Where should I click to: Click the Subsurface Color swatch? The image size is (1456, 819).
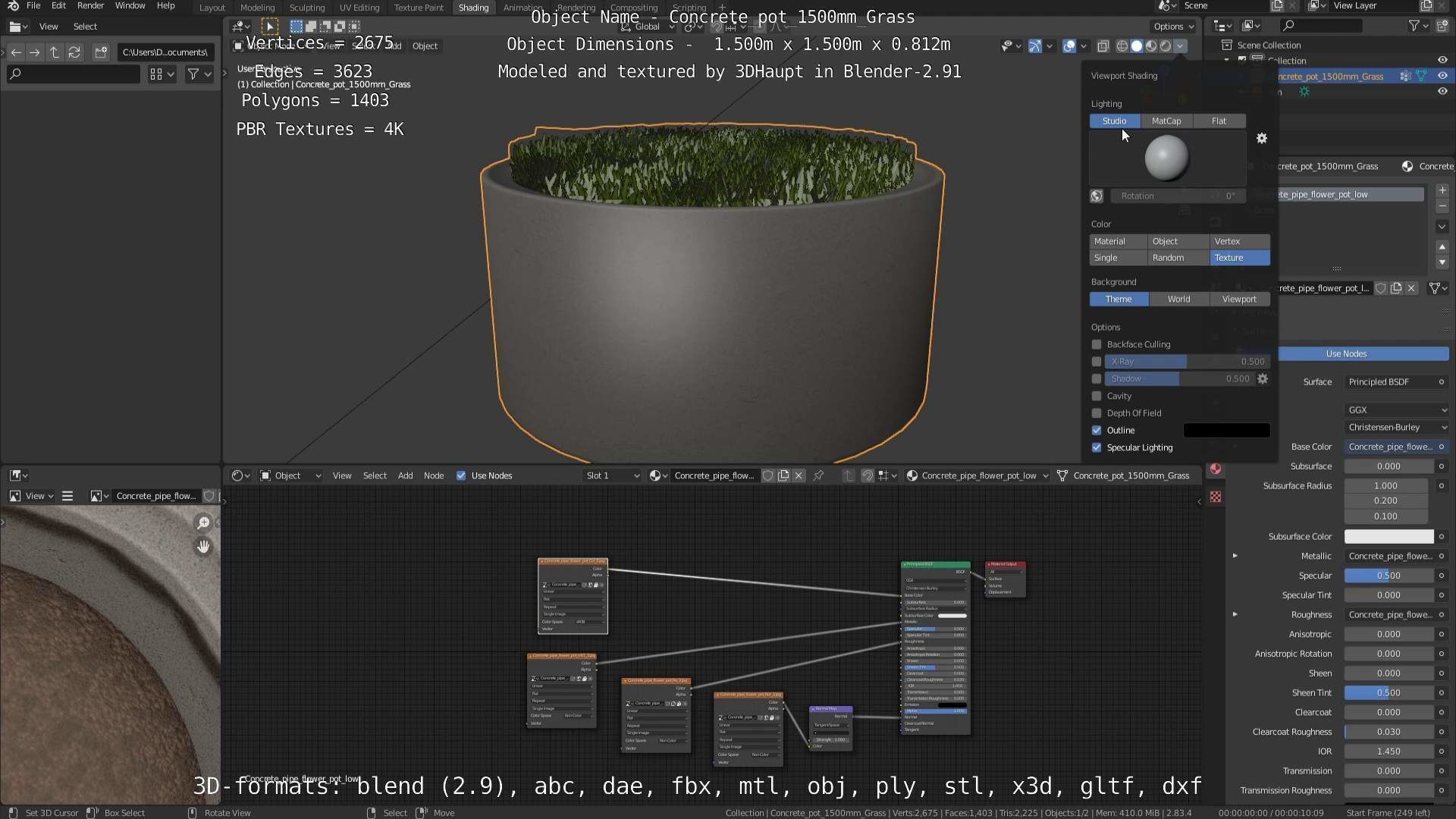pos(1389,536)
